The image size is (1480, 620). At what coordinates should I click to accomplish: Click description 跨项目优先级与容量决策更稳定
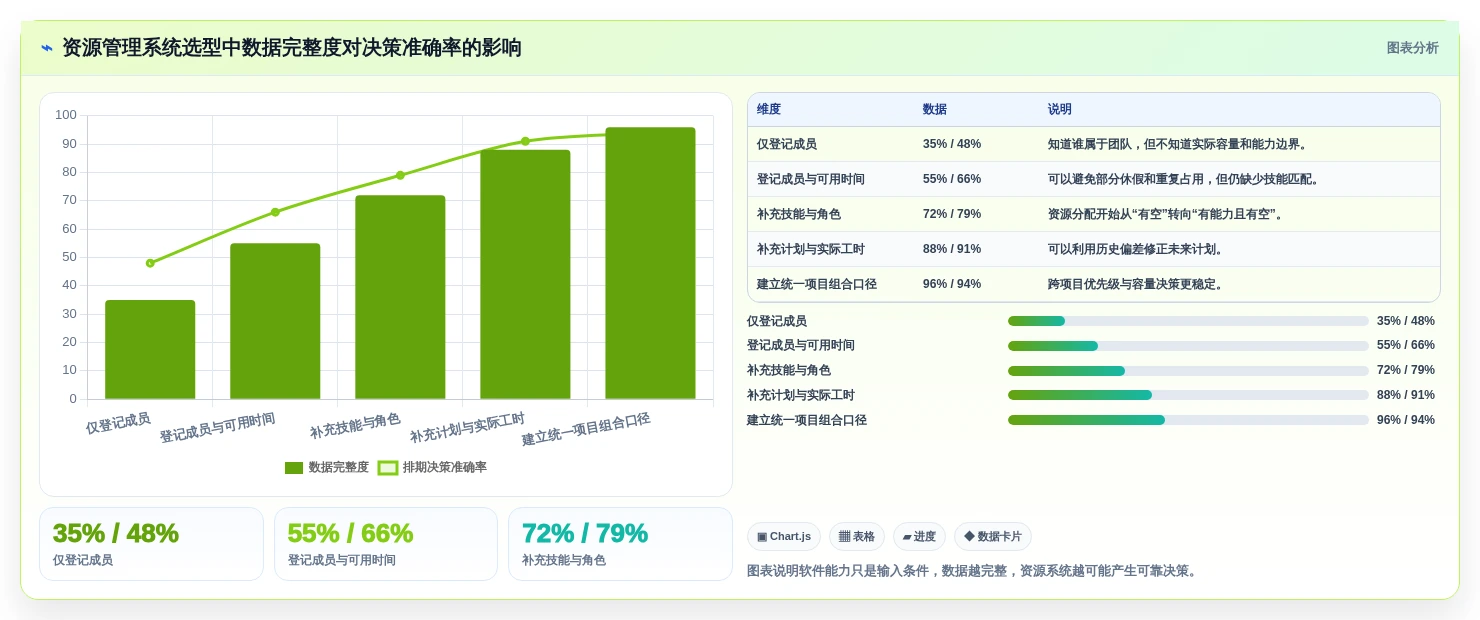(x=1136, y=284)
